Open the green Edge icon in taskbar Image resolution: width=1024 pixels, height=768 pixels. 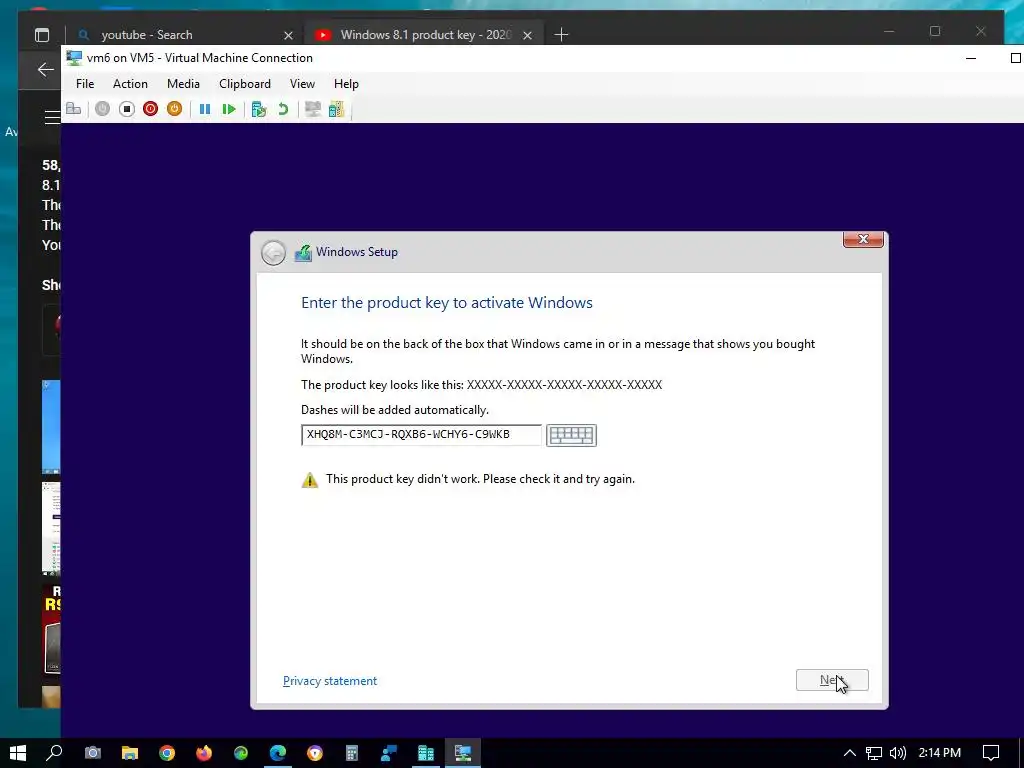click(x=241, y=753)
